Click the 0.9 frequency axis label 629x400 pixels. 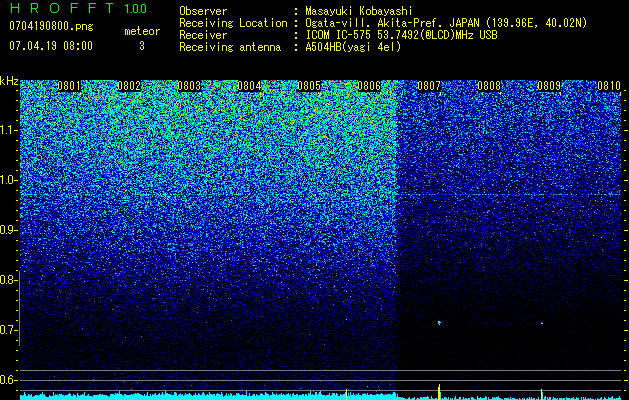click(7, 230)
